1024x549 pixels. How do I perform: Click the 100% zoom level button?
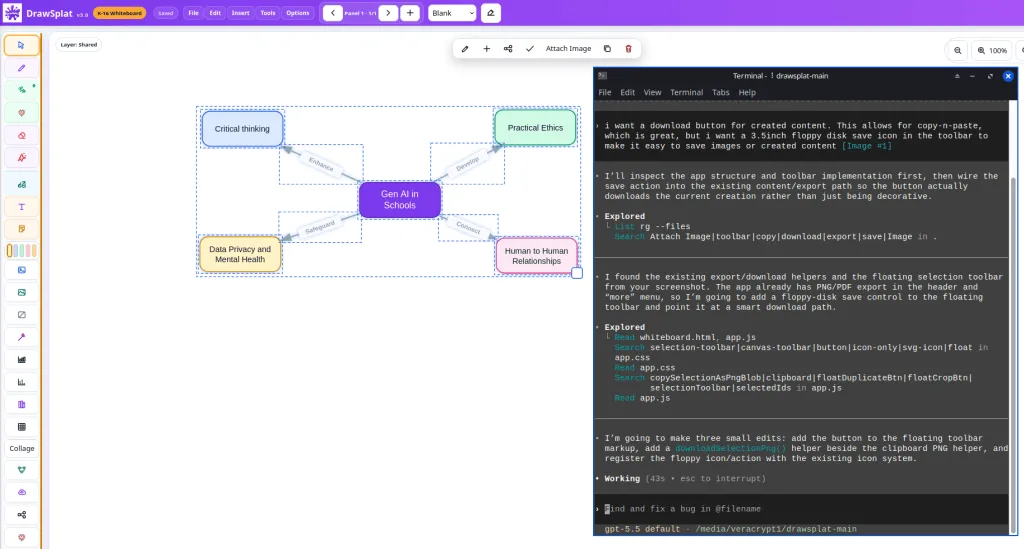[x=992, y=50]
